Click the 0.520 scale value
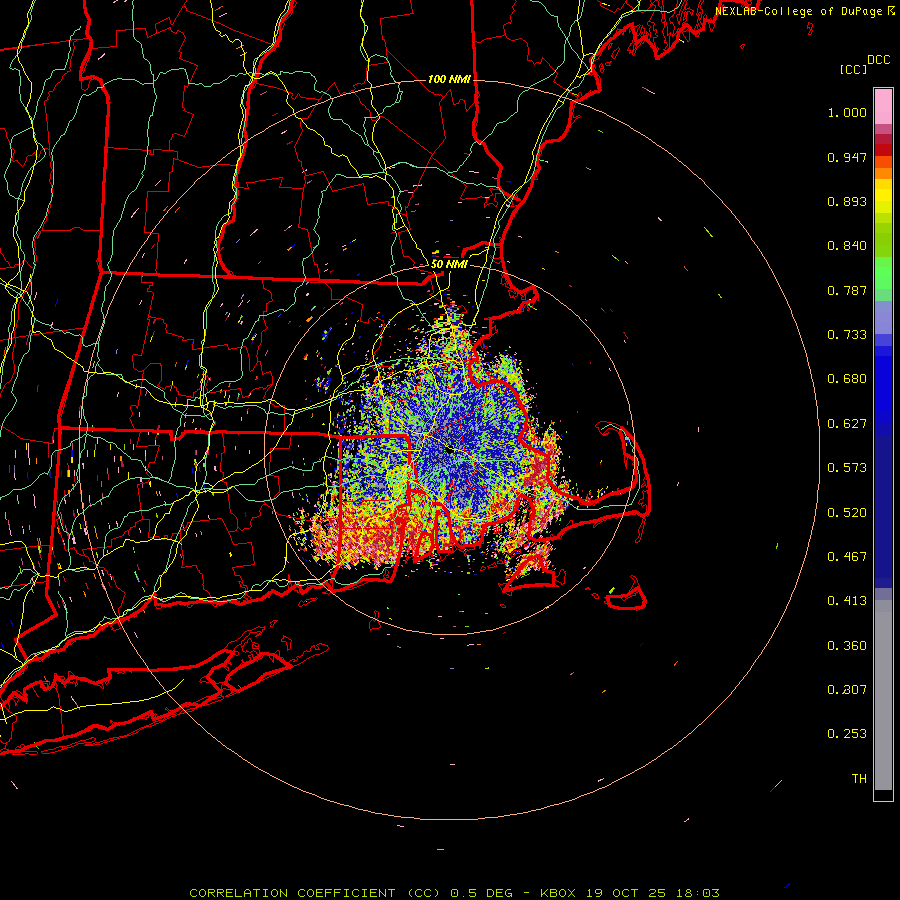The width and height of the screenshot is (900, 900). pos(847,513)
